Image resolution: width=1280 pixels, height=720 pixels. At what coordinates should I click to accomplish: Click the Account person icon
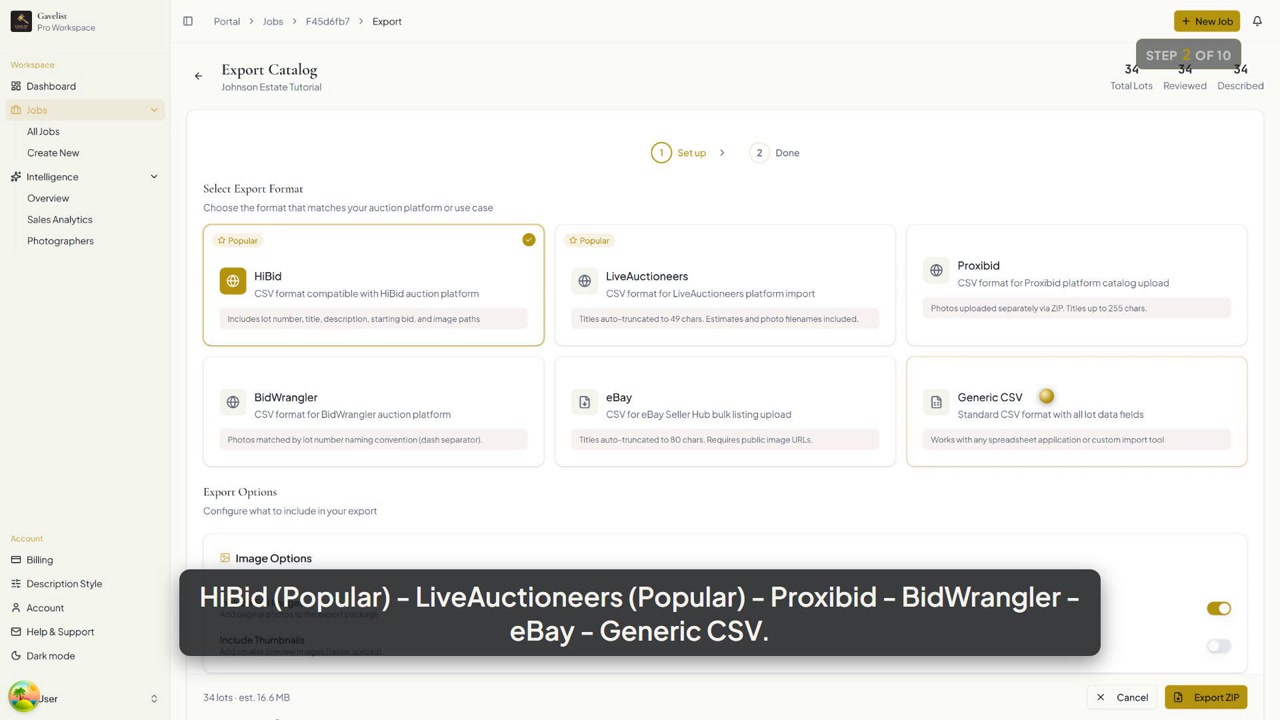click(16, 608)
